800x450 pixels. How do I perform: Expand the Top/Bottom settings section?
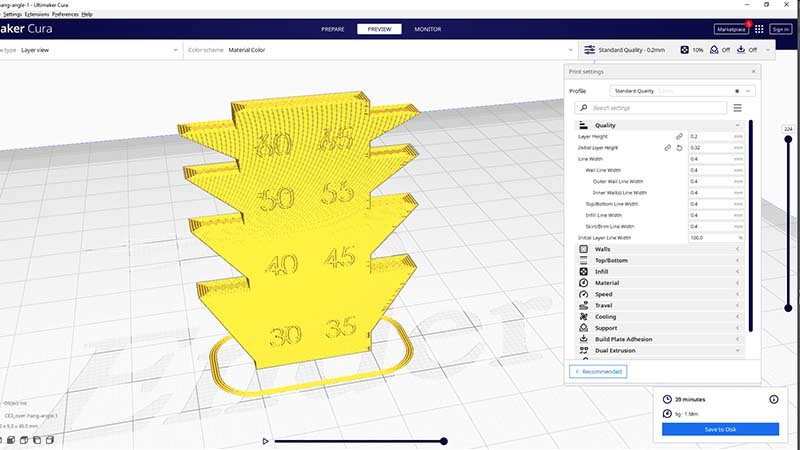737,260
